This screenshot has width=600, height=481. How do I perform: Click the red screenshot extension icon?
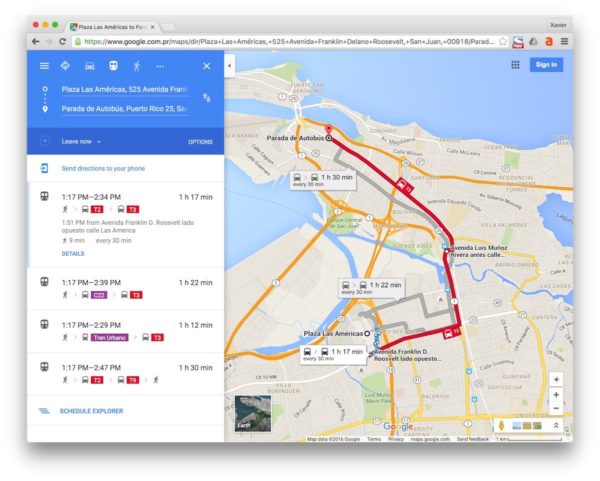pos(518,42)
